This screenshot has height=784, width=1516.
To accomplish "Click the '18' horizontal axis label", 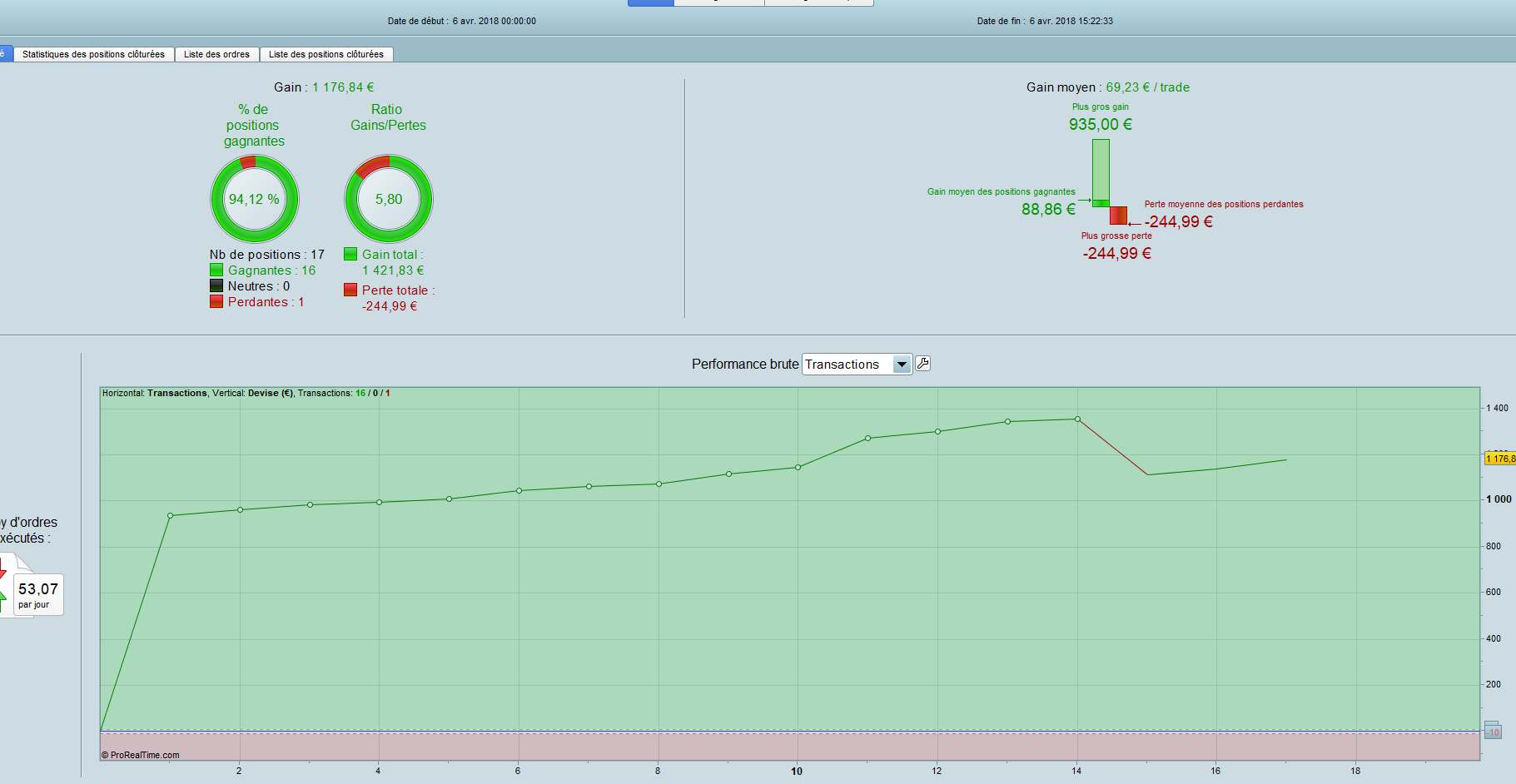I will click(x=1355, y=771).
